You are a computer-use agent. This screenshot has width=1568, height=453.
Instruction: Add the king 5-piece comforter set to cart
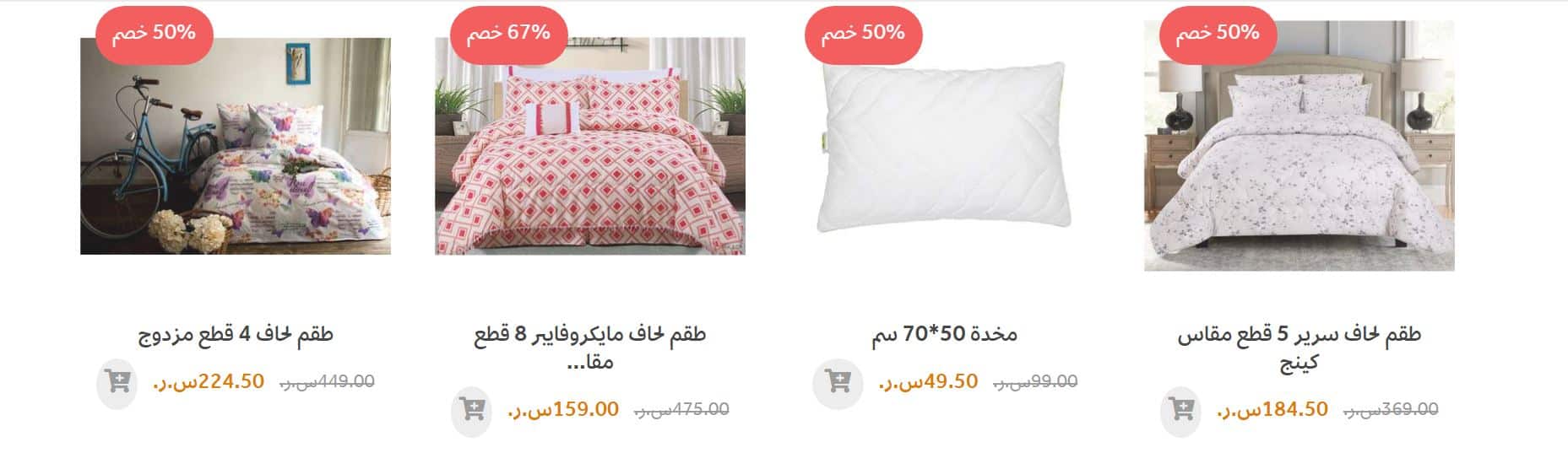coord(1180,410)
